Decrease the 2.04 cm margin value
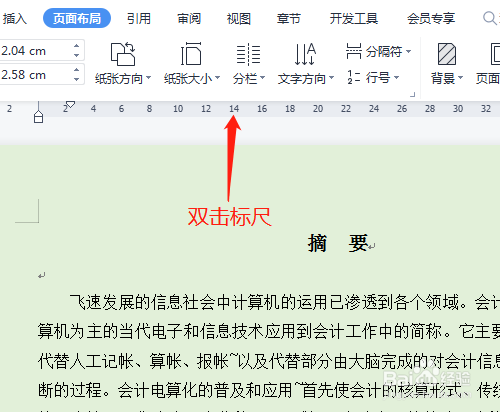 coord(77,55)
